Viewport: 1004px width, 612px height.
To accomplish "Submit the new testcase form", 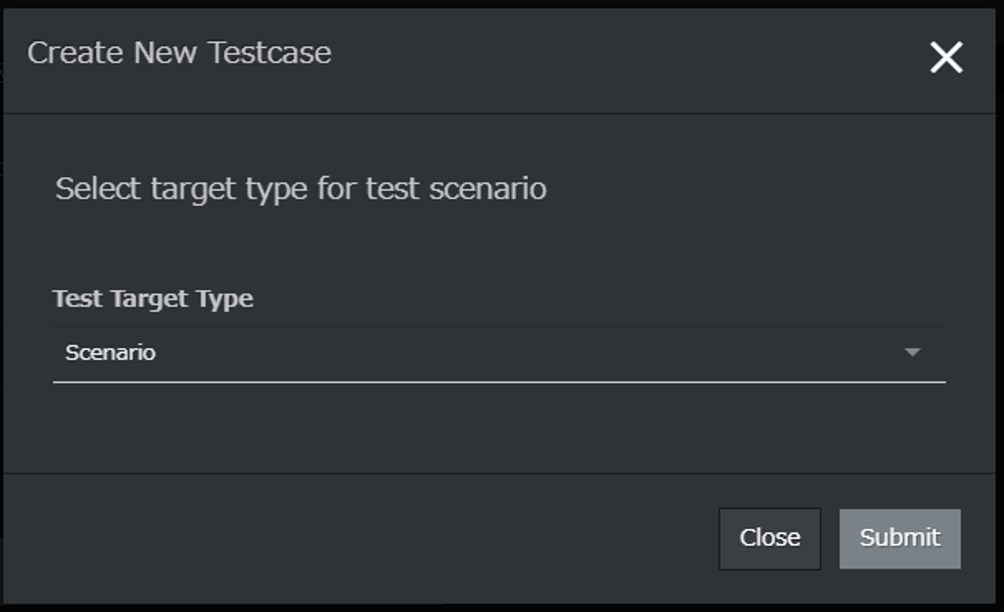I will point(899,538).
